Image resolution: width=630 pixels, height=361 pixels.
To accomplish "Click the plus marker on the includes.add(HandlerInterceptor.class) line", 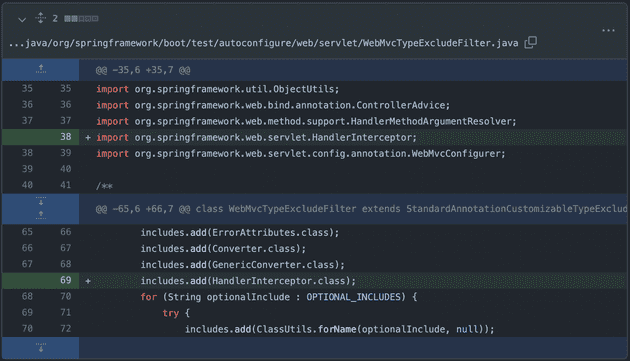I will tap(88, 281).
